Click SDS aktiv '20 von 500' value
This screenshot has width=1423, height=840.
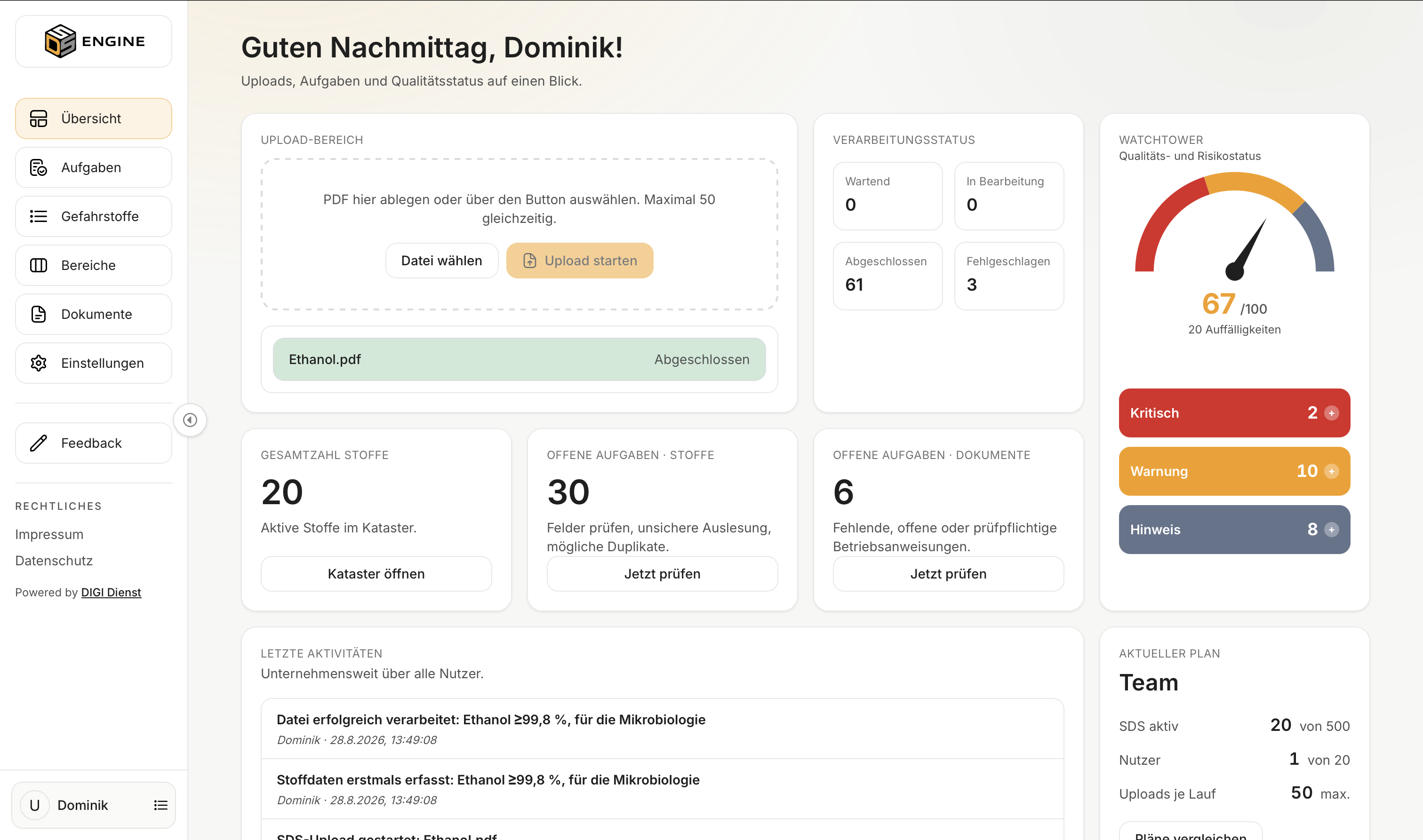(x=1310, y=726)
